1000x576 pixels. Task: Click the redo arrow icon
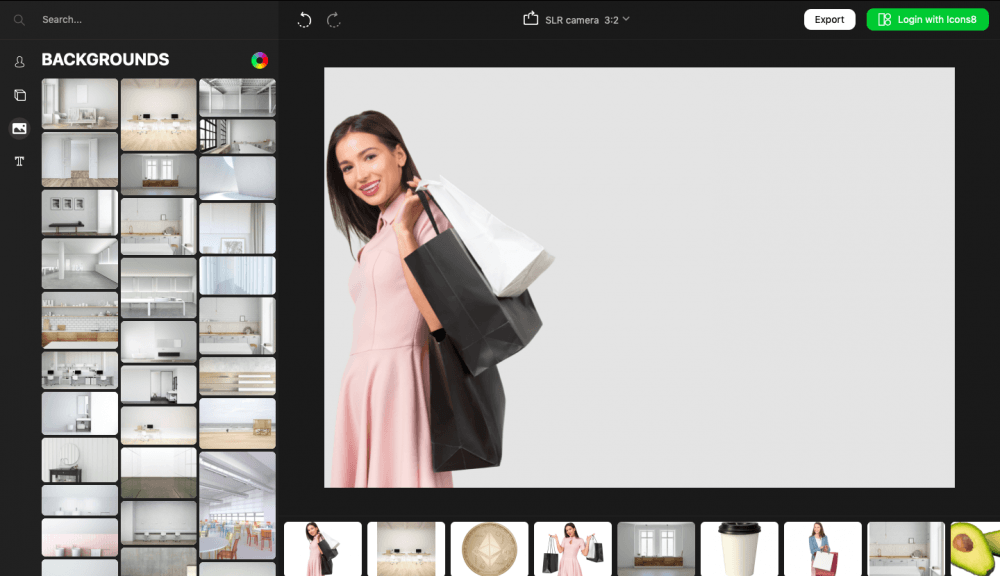334,20
